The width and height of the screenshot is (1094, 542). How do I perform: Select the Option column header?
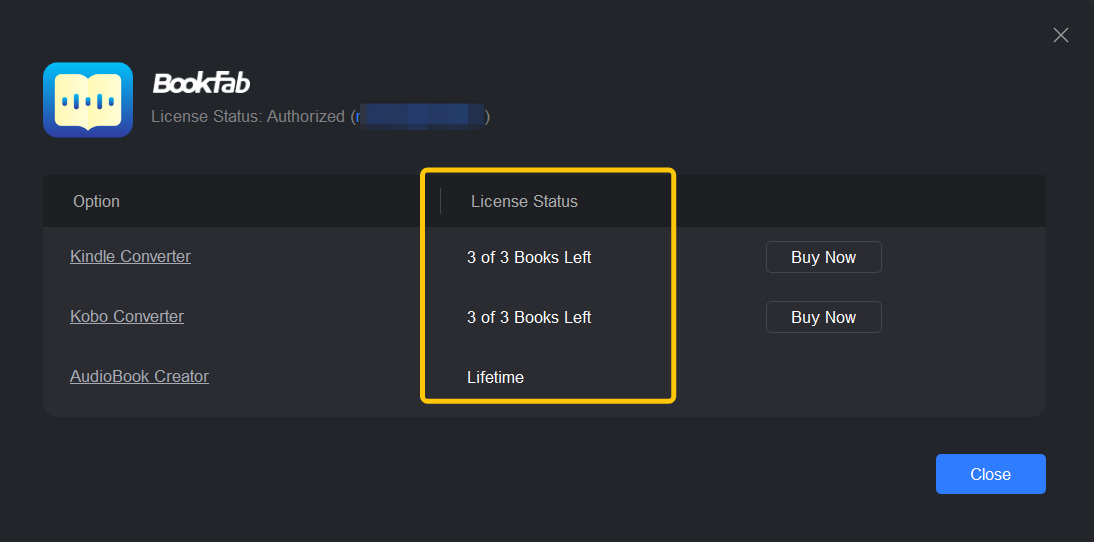tap(96, 201)
